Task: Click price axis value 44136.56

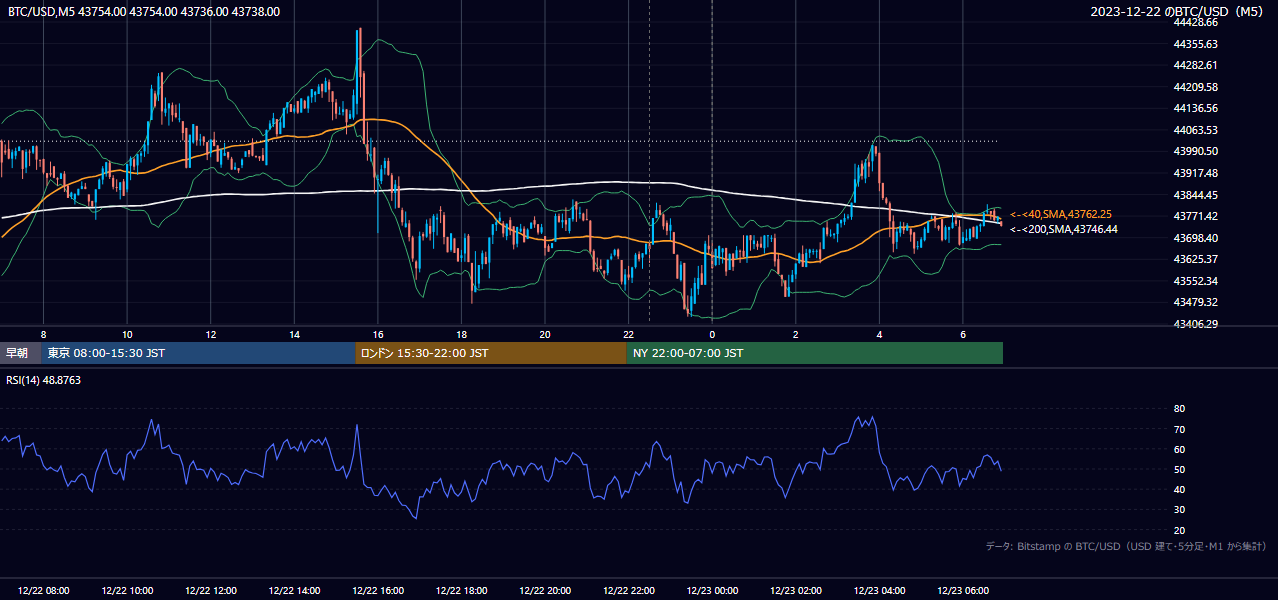Action: click(x=1195, y=108)
